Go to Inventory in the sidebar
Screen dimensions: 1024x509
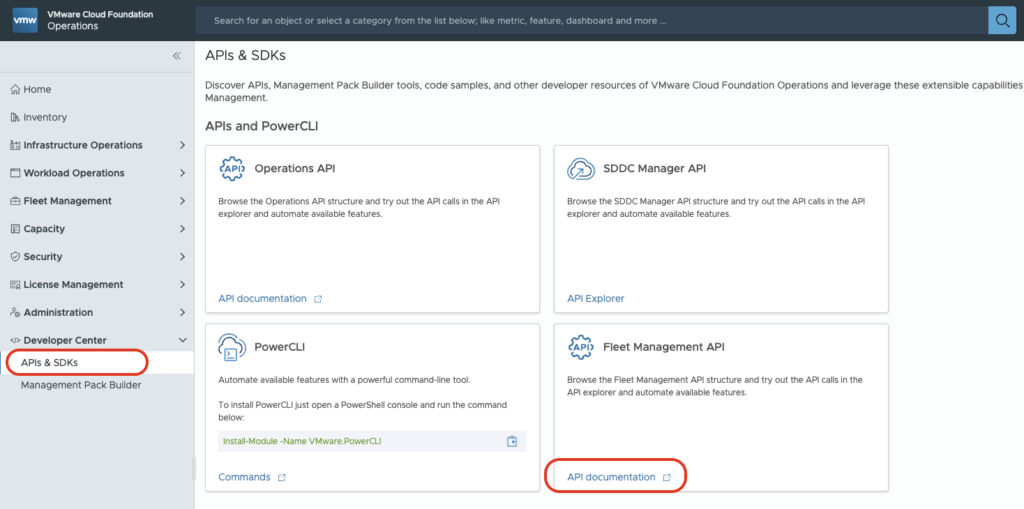(x=45, y=117)
